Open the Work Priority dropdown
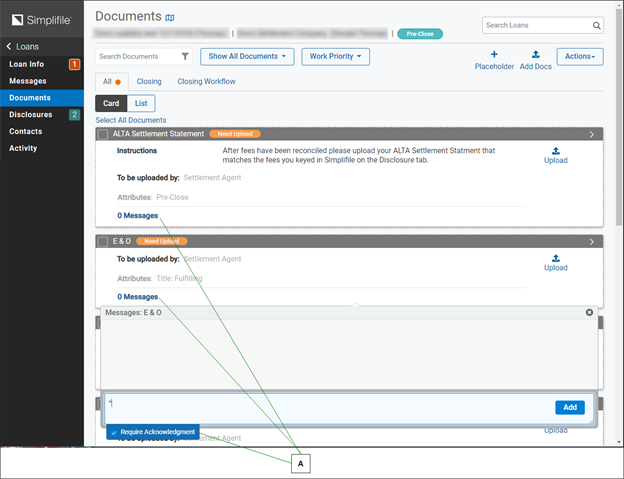This screenshot has width=624, height=479. (x=335, y=56)
